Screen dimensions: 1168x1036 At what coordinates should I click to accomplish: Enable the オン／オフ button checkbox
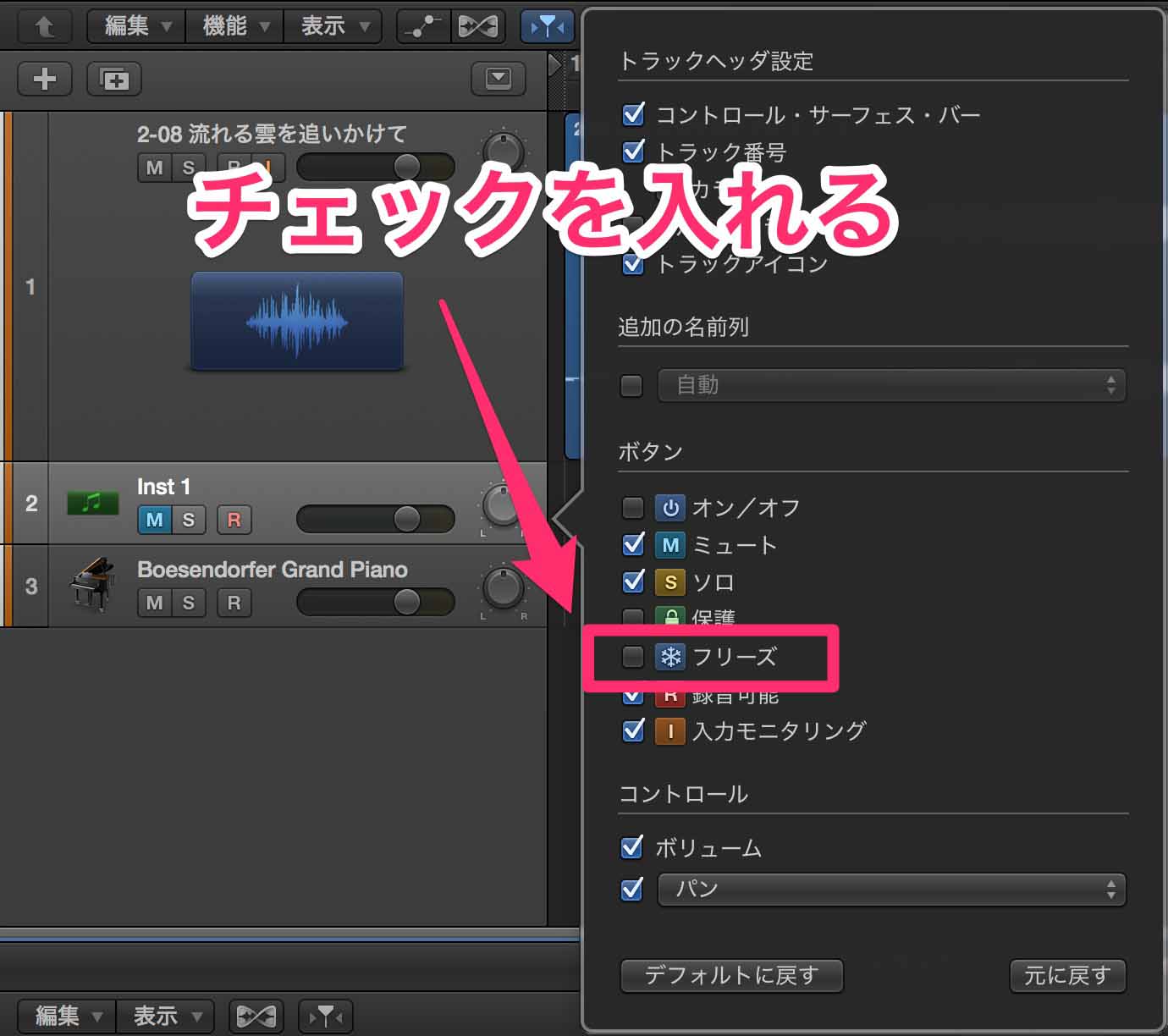coord(632,508)
